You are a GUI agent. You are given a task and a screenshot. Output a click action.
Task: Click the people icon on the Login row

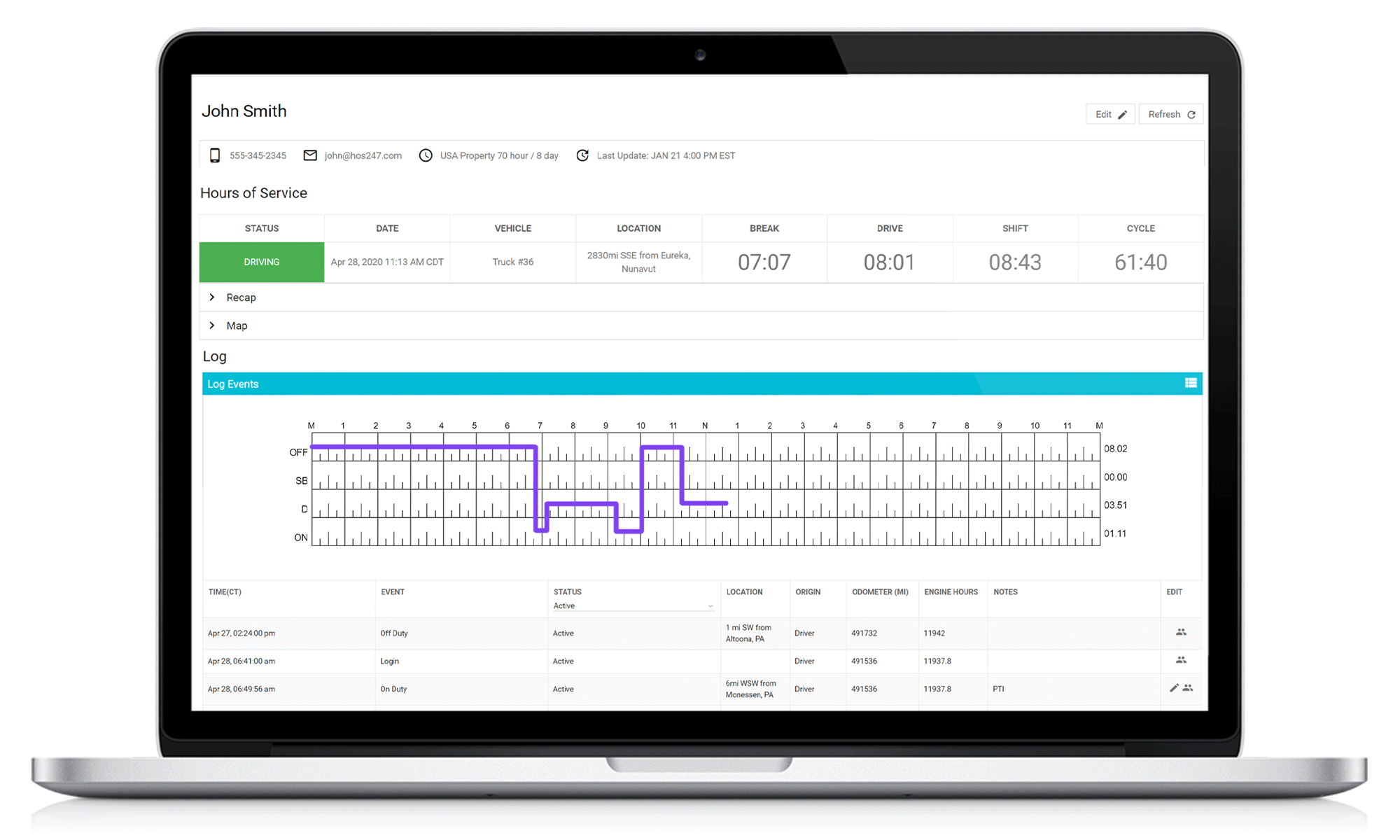(1182, 660)
